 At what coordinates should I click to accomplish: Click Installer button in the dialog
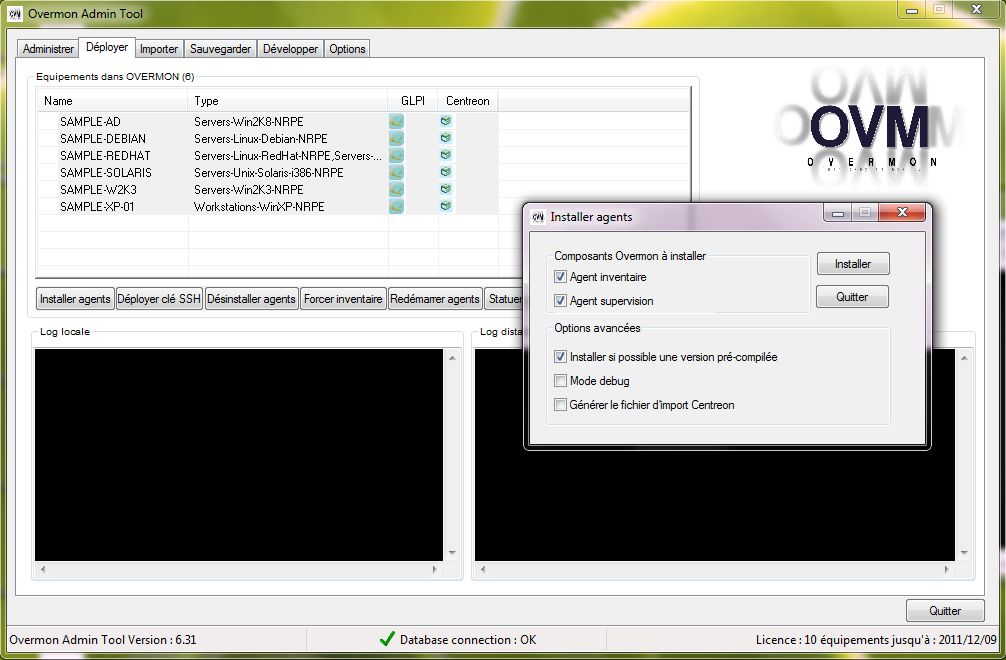point(853,264)
